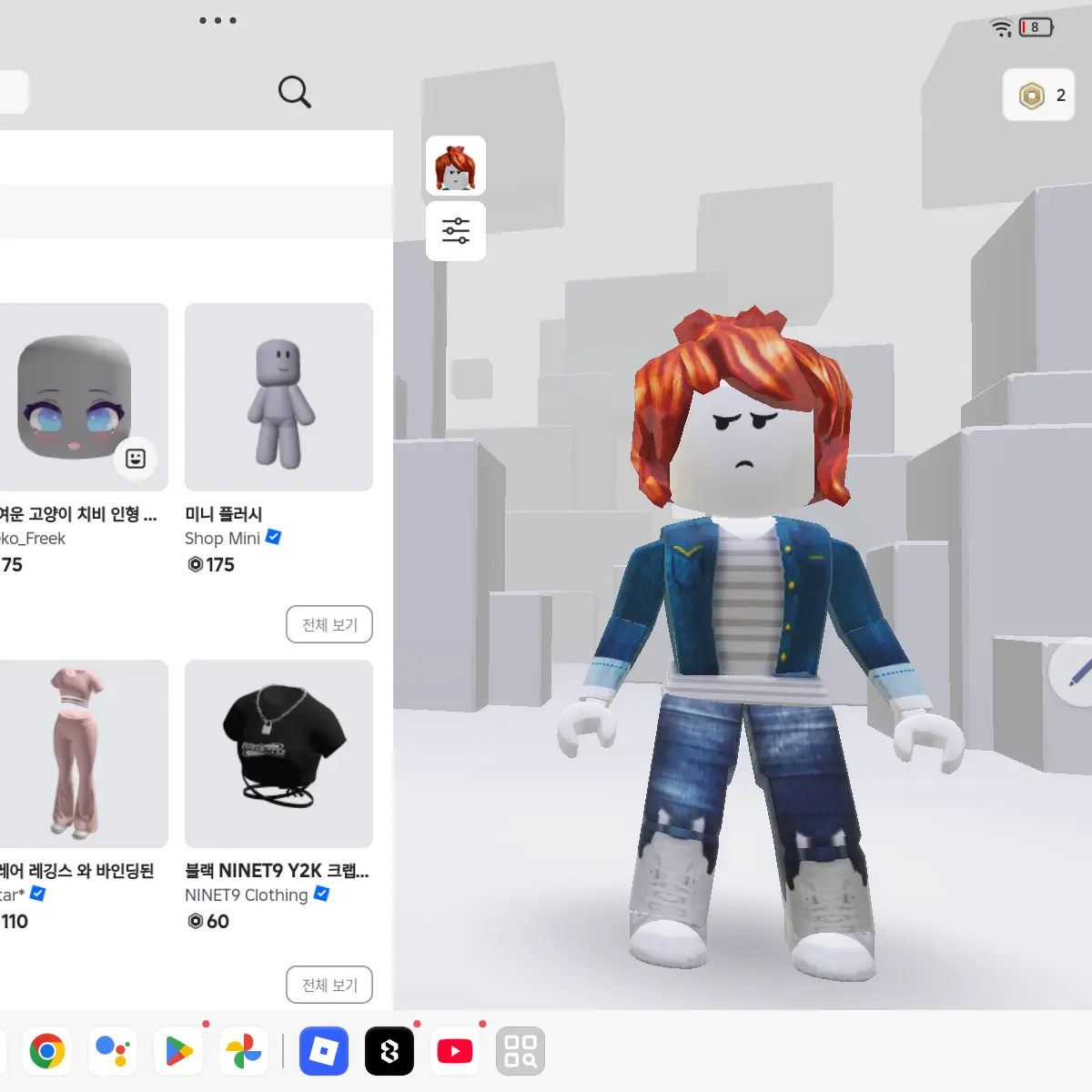This screenshot has width=1092, height=1092.
Task: Open Google Photos pinwheel icon
Action: pos(244,1051)
